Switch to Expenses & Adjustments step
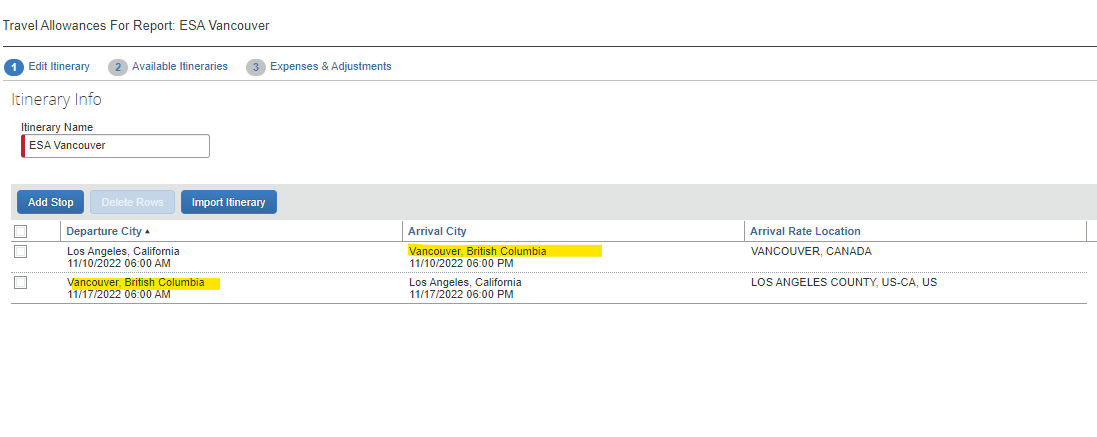 tap(331, 66)
